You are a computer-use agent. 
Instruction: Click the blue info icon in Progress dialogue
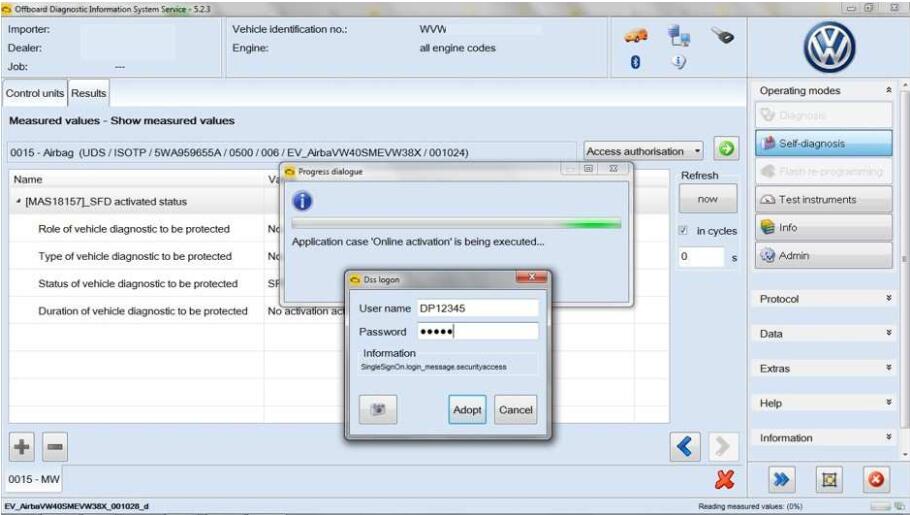click(302, 201)
